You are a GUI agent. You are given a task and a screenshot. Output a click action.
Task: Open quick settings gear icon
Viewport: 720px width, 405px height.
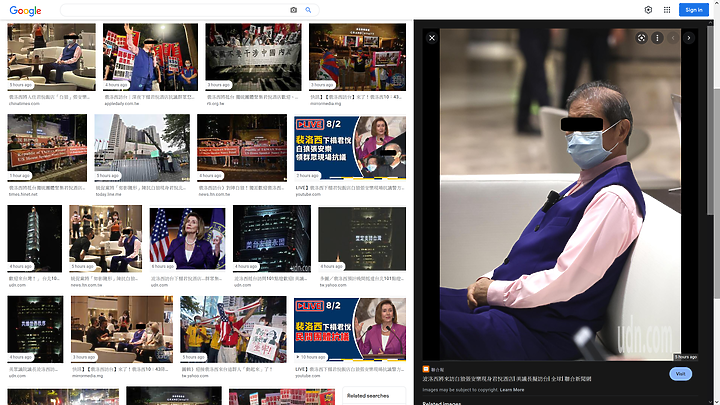tap(648, 10)
